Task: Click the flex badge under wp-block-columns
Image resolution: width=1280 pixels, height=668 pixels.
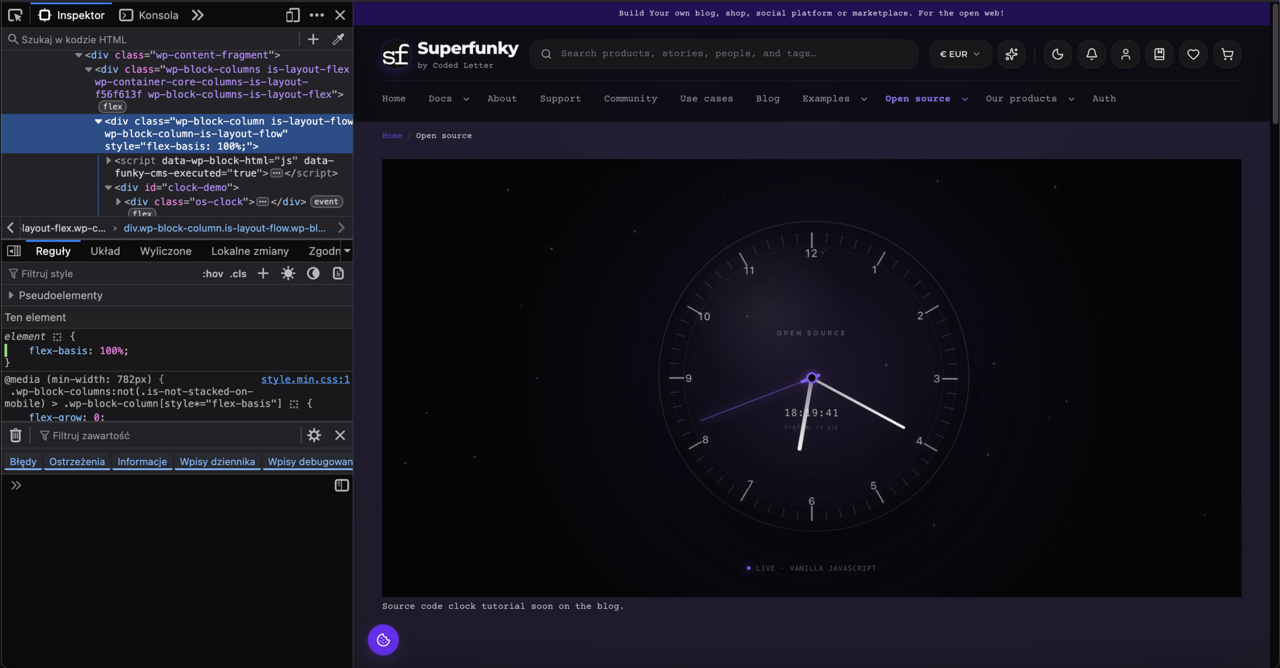Action: 112,107
